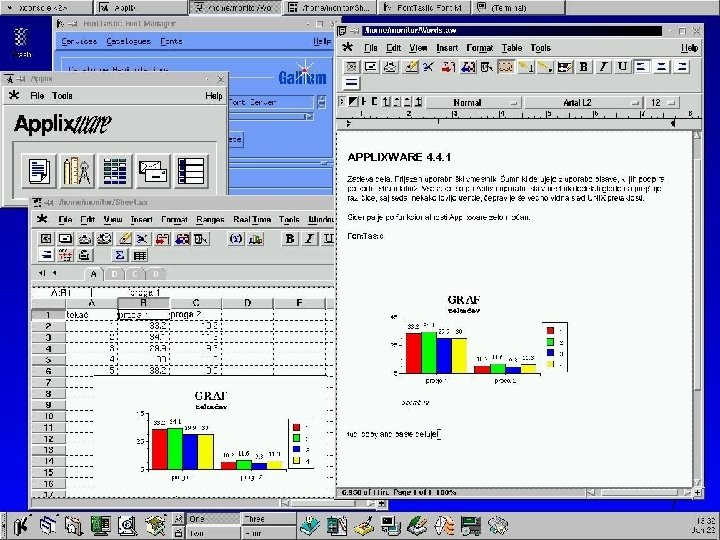The height and width of the screenshot is (540, 720).
Task: Click the red Copy icon in Words toolbar
Action: point(448,67)
